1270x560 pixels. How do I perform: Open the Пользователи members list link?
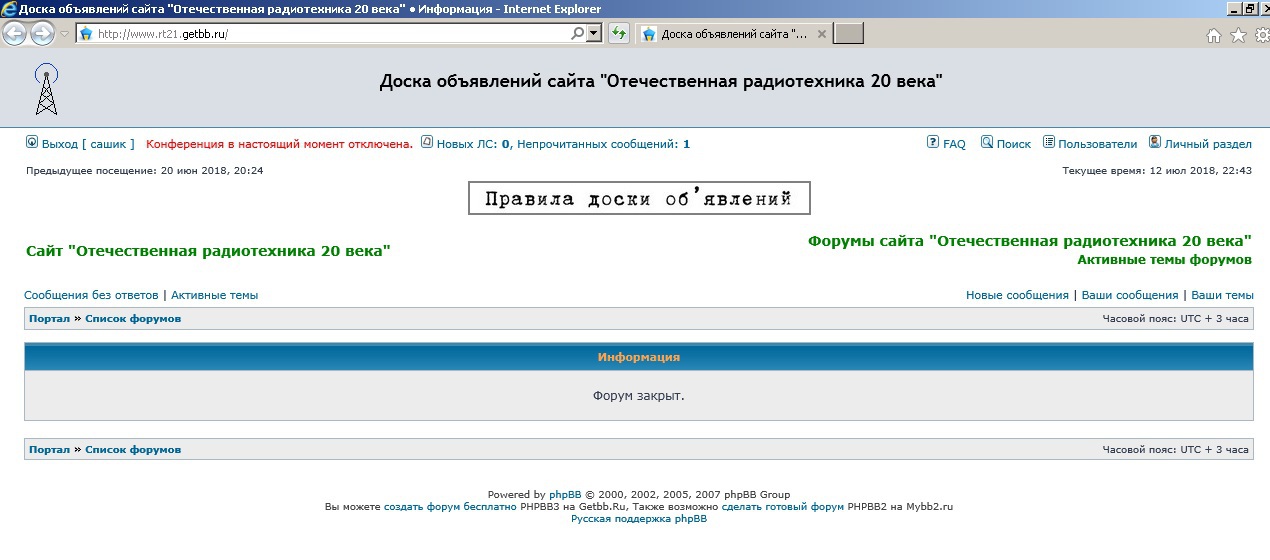(x=1098, y=144)
